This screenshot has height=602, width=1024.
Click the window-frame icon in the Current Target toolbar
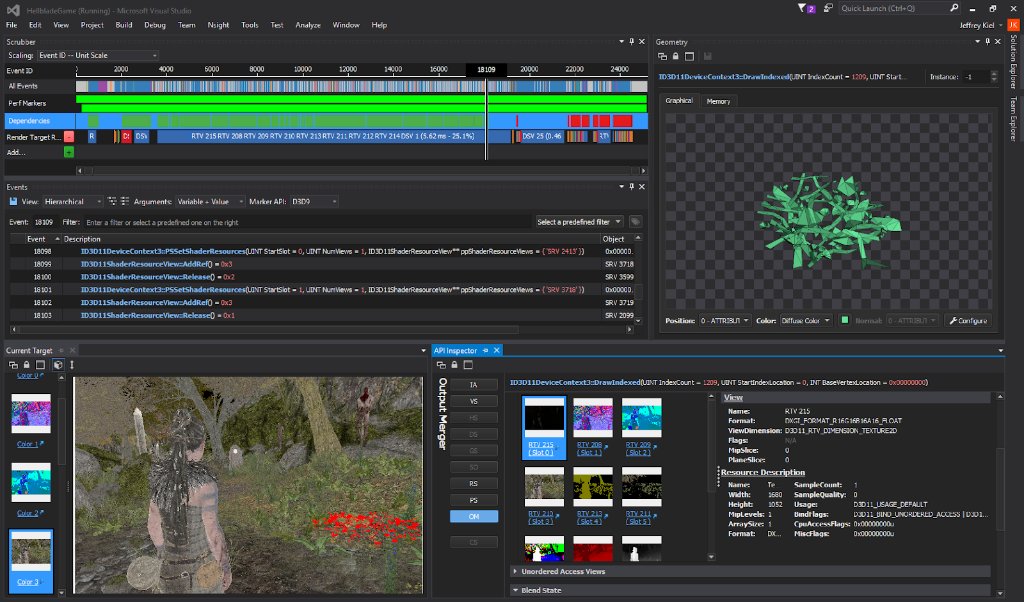(40, 365)
